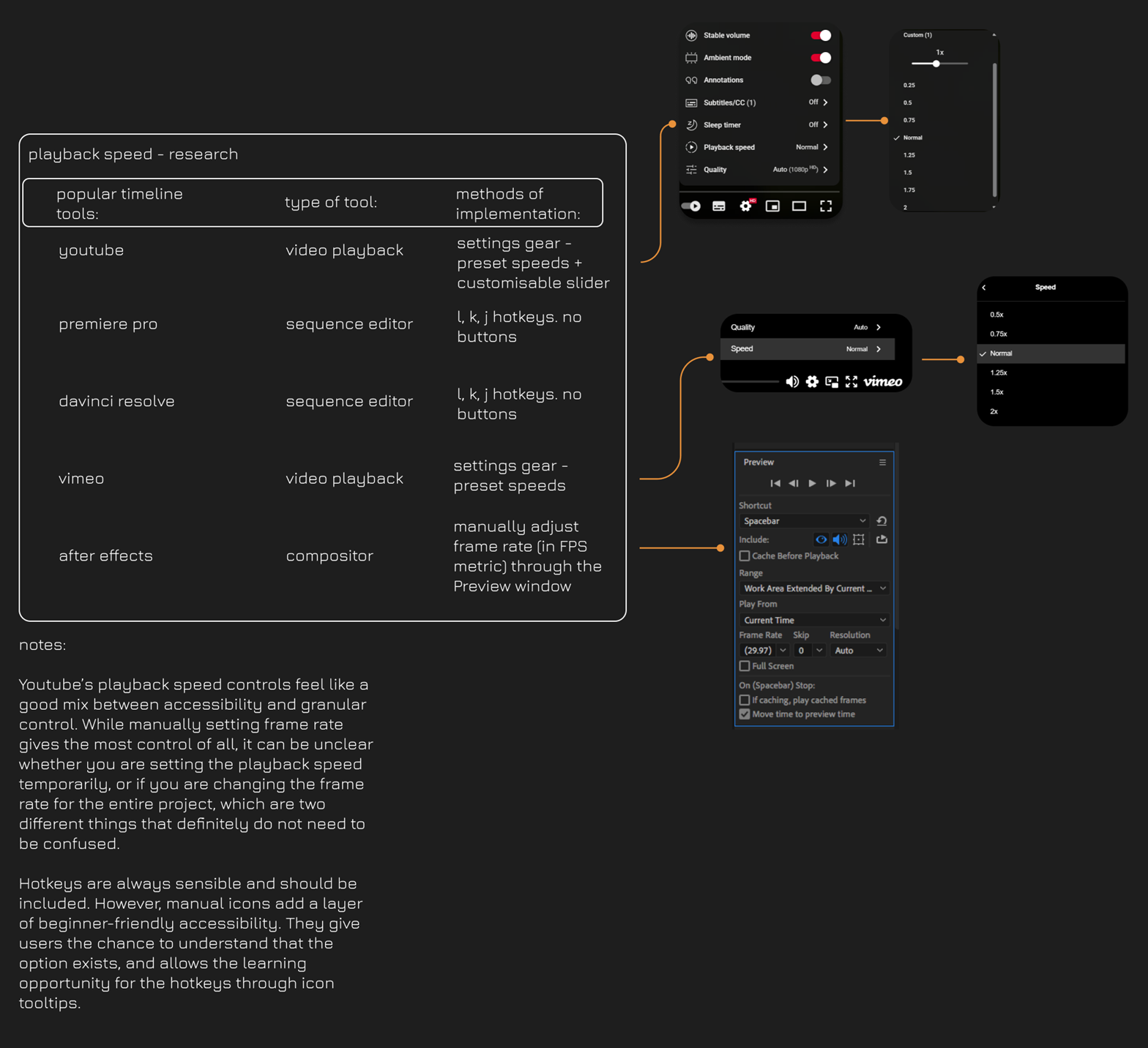Choose 0.75 speed in YouTube speed list

point(909,120)
